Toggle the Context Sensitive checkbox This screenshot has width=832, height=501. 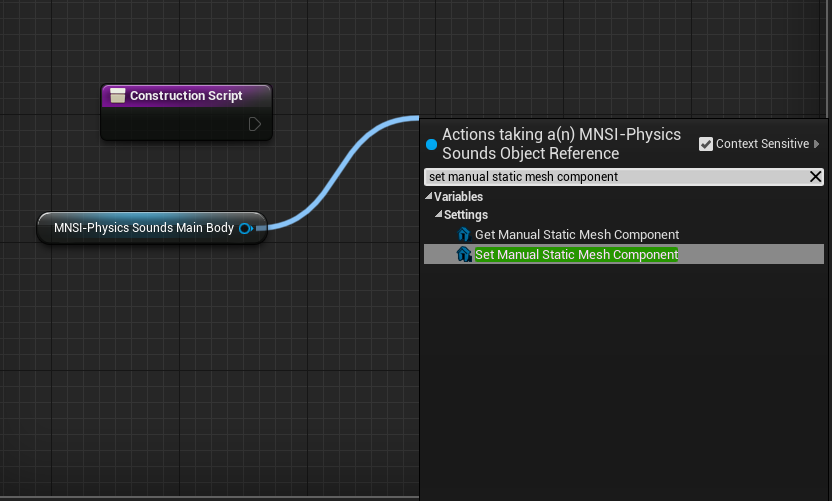click(x=707, y=144)
